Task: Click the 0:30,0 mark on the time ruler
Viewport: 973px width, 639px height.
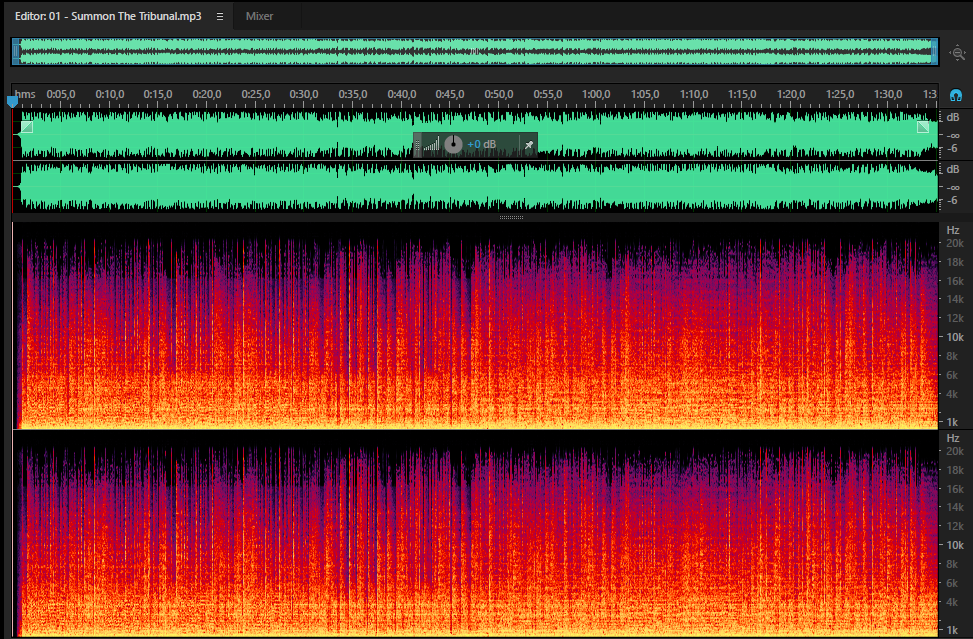Action: 304,94
